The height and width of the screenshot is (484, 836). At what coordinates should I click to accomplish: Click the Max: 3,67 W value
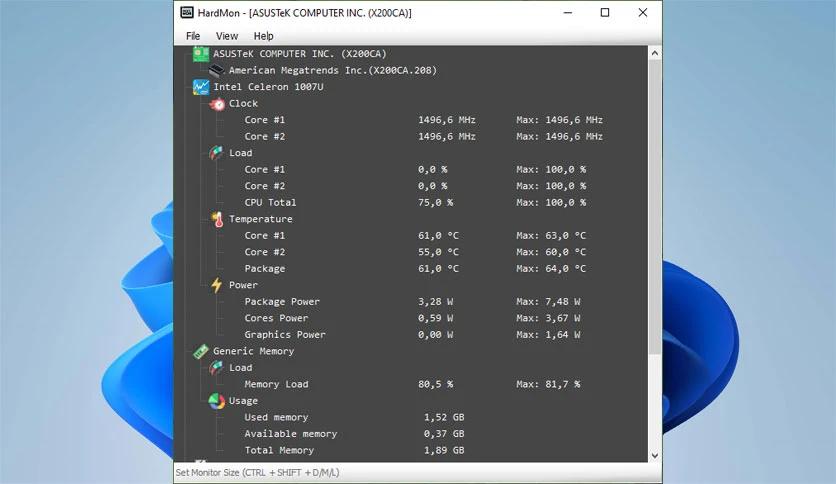pyautogui.click(x=548, y=318)
